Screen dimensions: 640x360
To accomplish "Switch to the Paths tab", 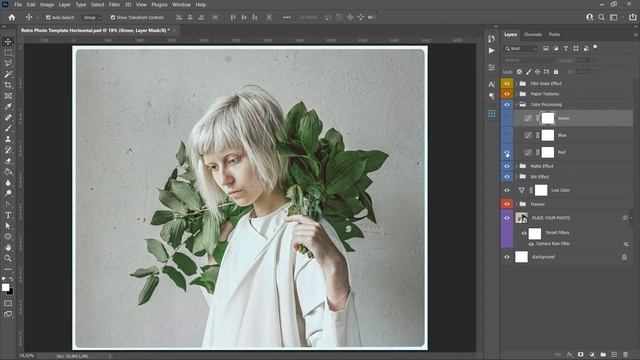I will coord(554,35).
